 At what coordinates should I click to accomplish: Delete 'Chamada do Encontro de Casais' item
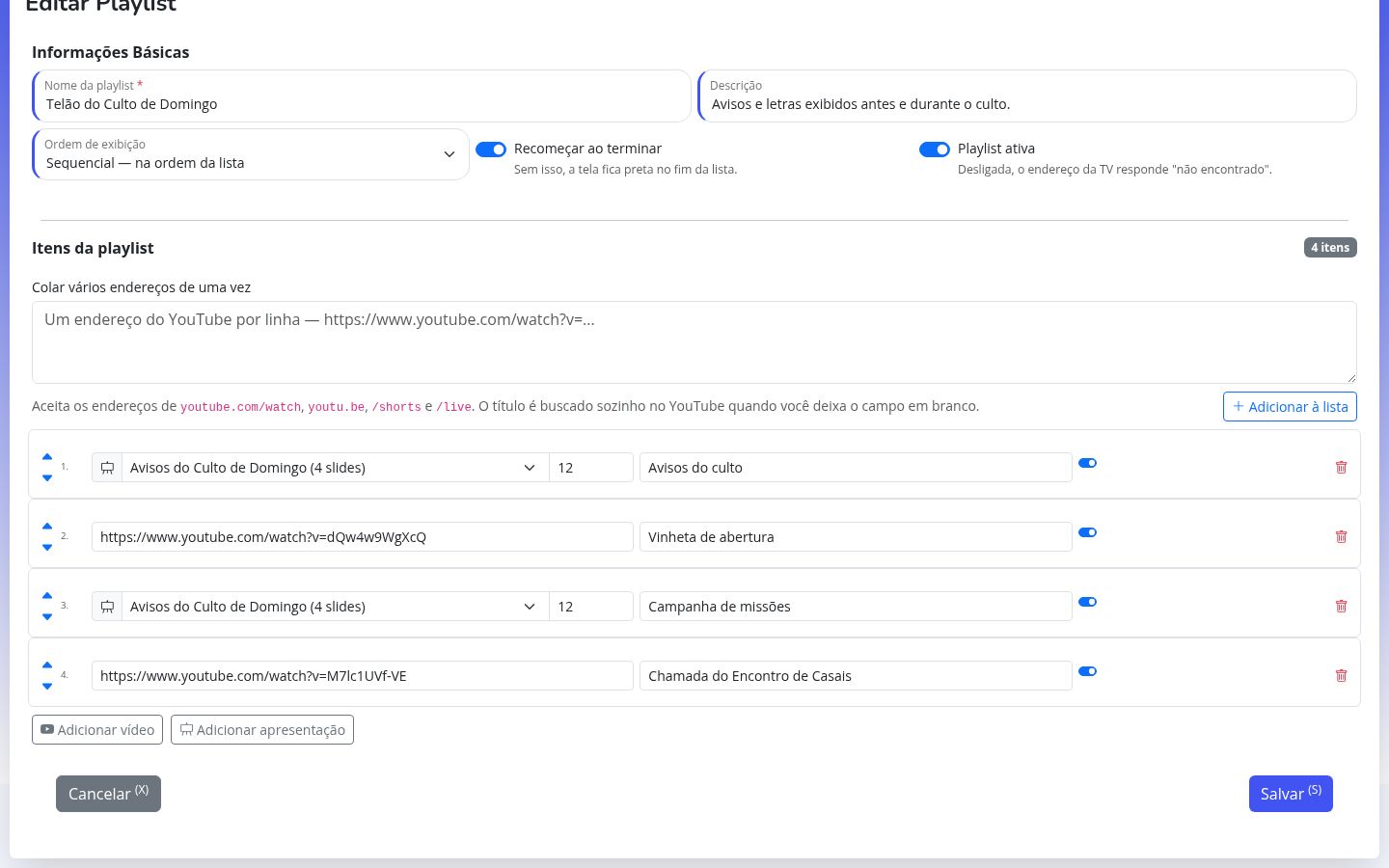pyautogui.click(x=1341, y=675)
